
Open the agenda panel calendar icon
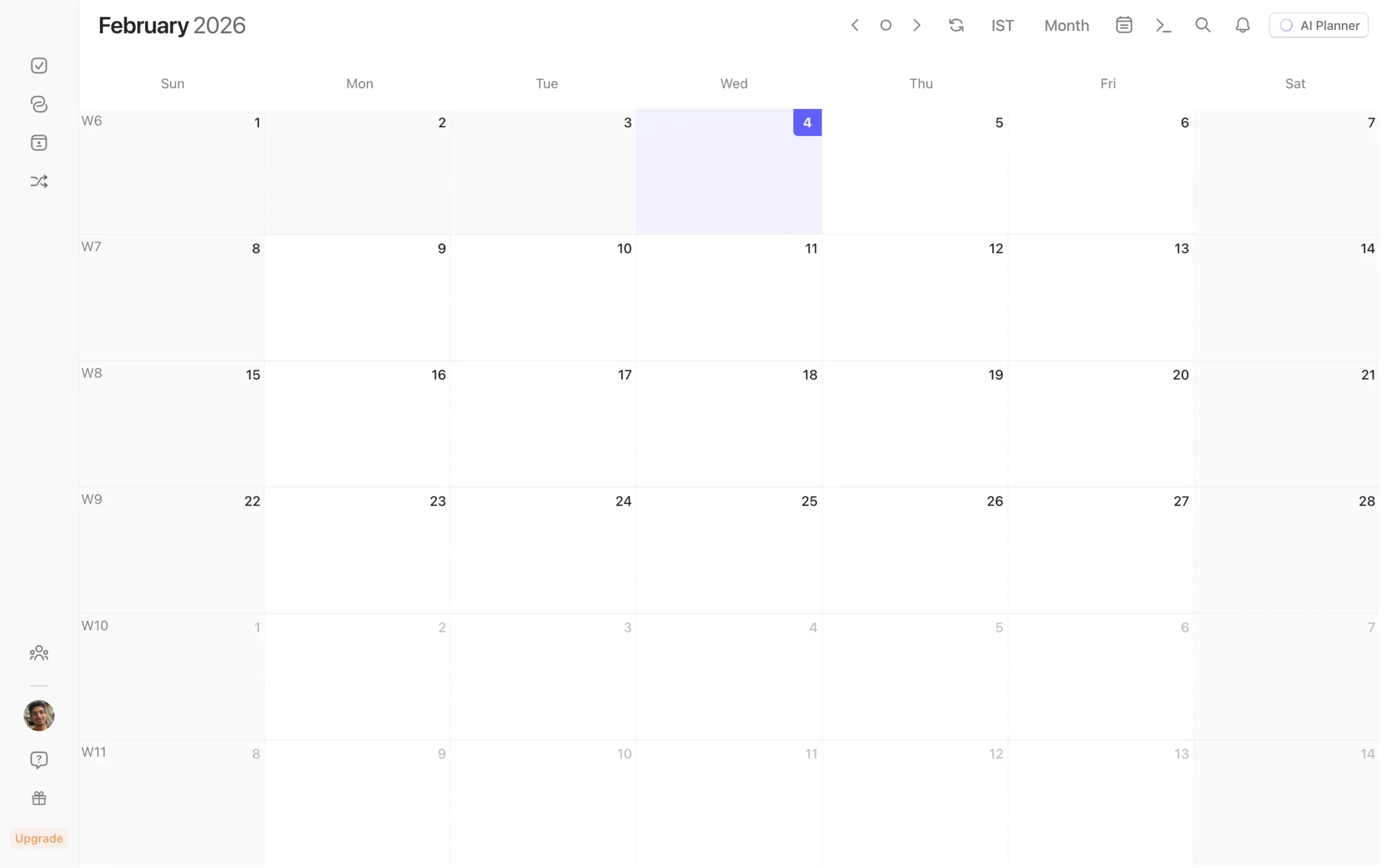1123,25
